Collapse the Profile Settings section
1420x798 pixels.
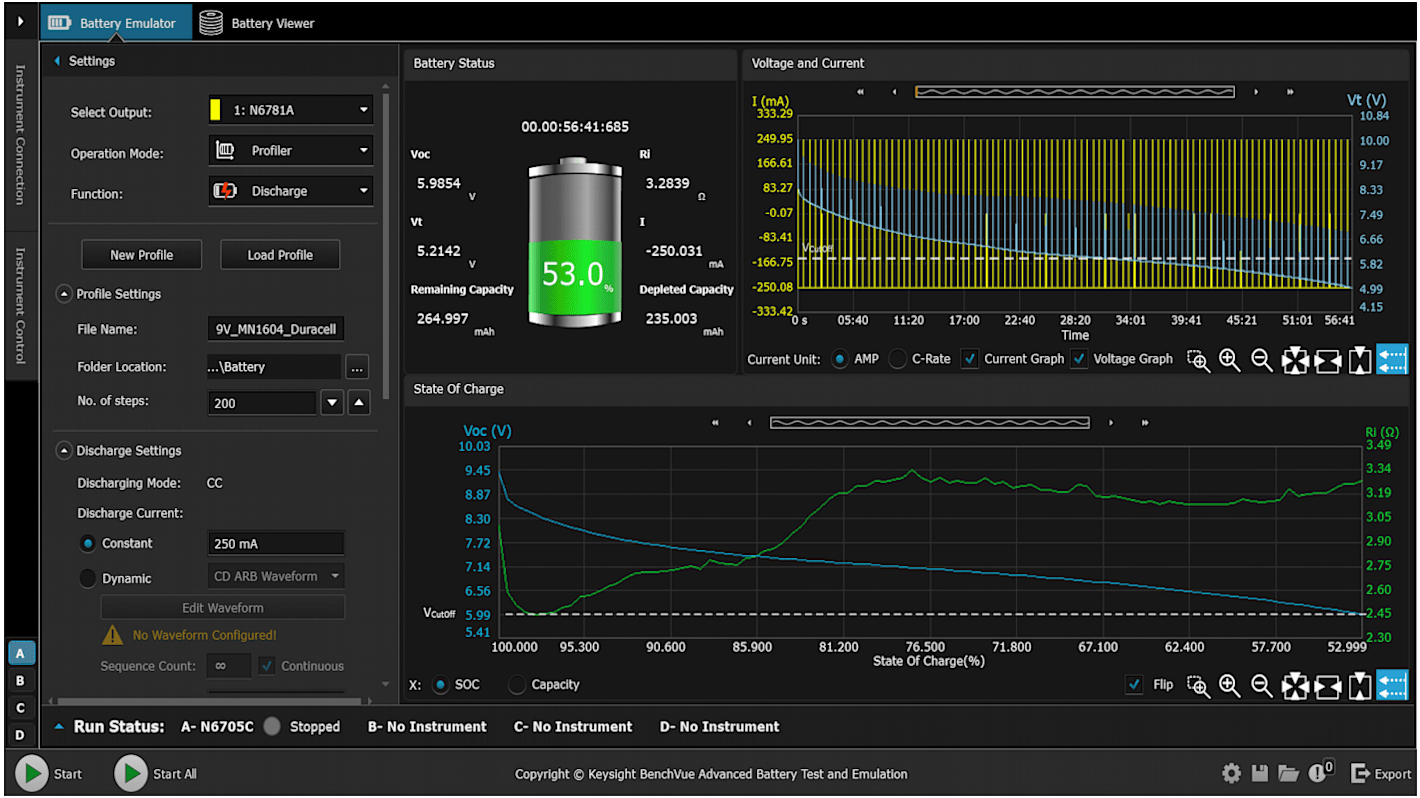tap(64, 294)
